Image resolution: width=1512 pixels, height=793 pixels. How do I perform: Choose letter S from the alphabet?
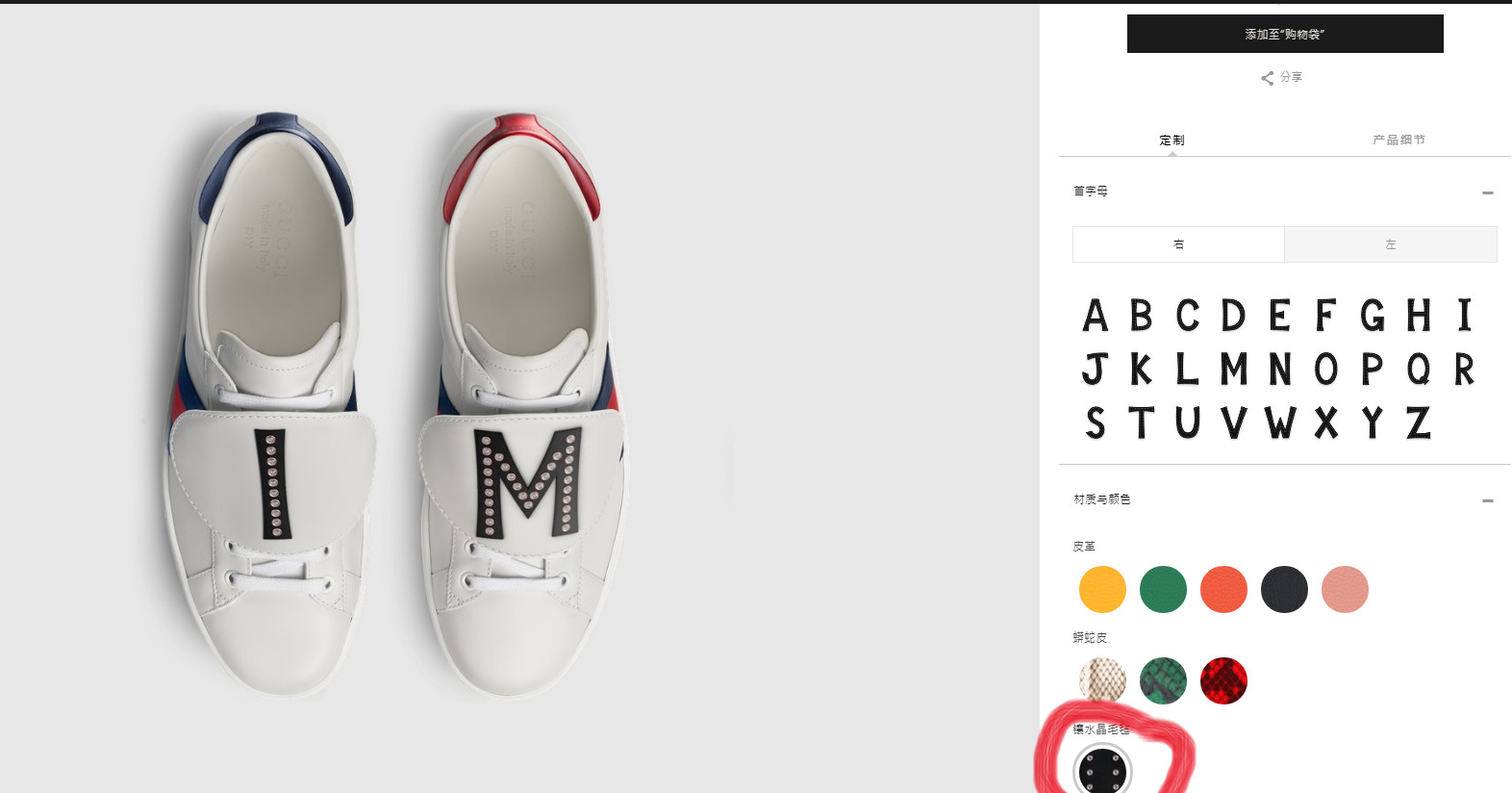[x=1095, y=423]
